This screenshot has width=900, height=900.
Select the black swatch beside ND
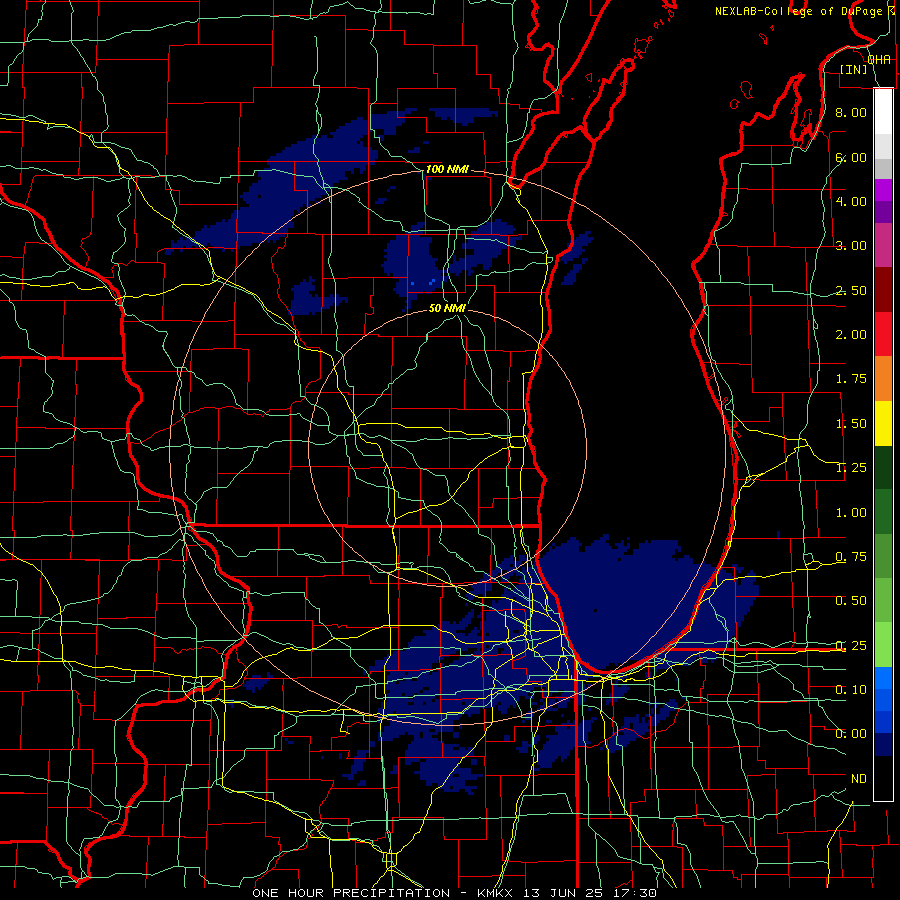point(883,778)
